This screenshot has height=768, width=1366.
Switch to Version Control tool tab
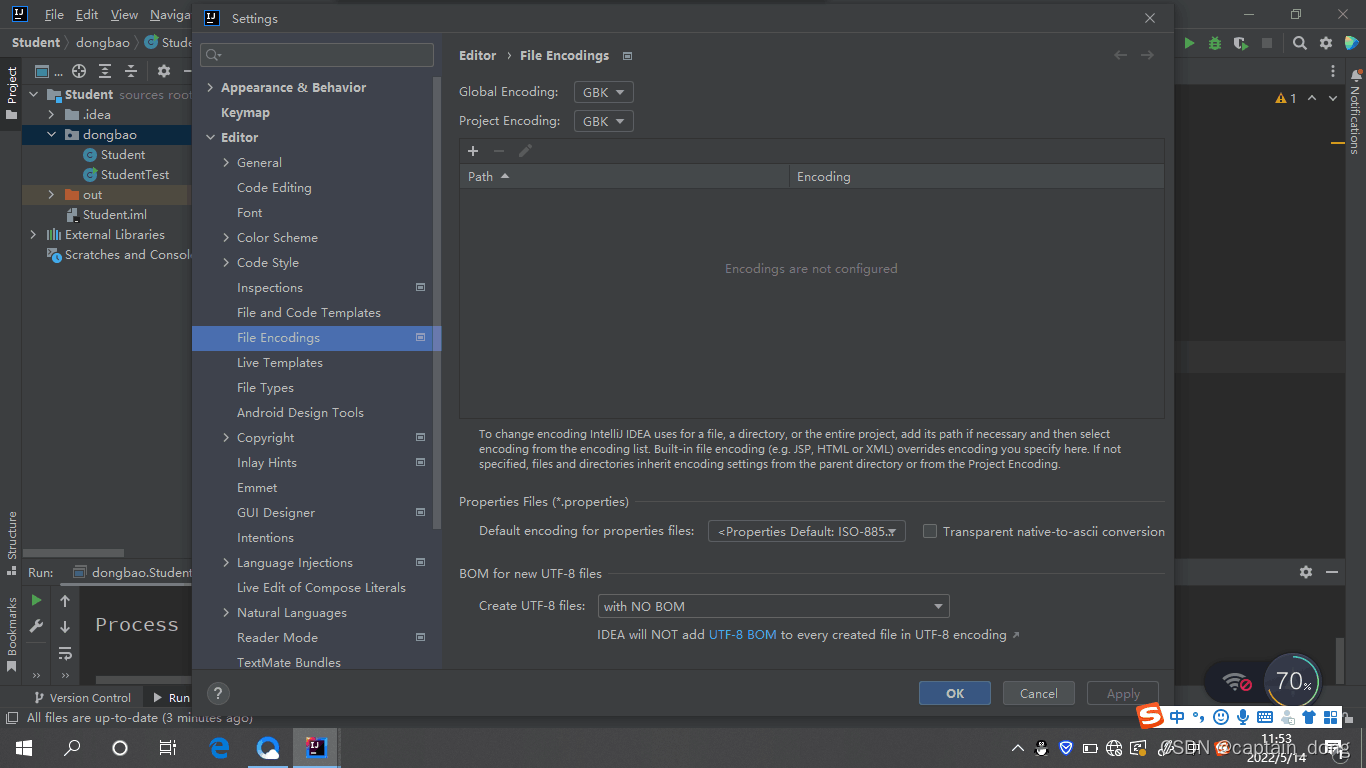(x=82, y=698)
